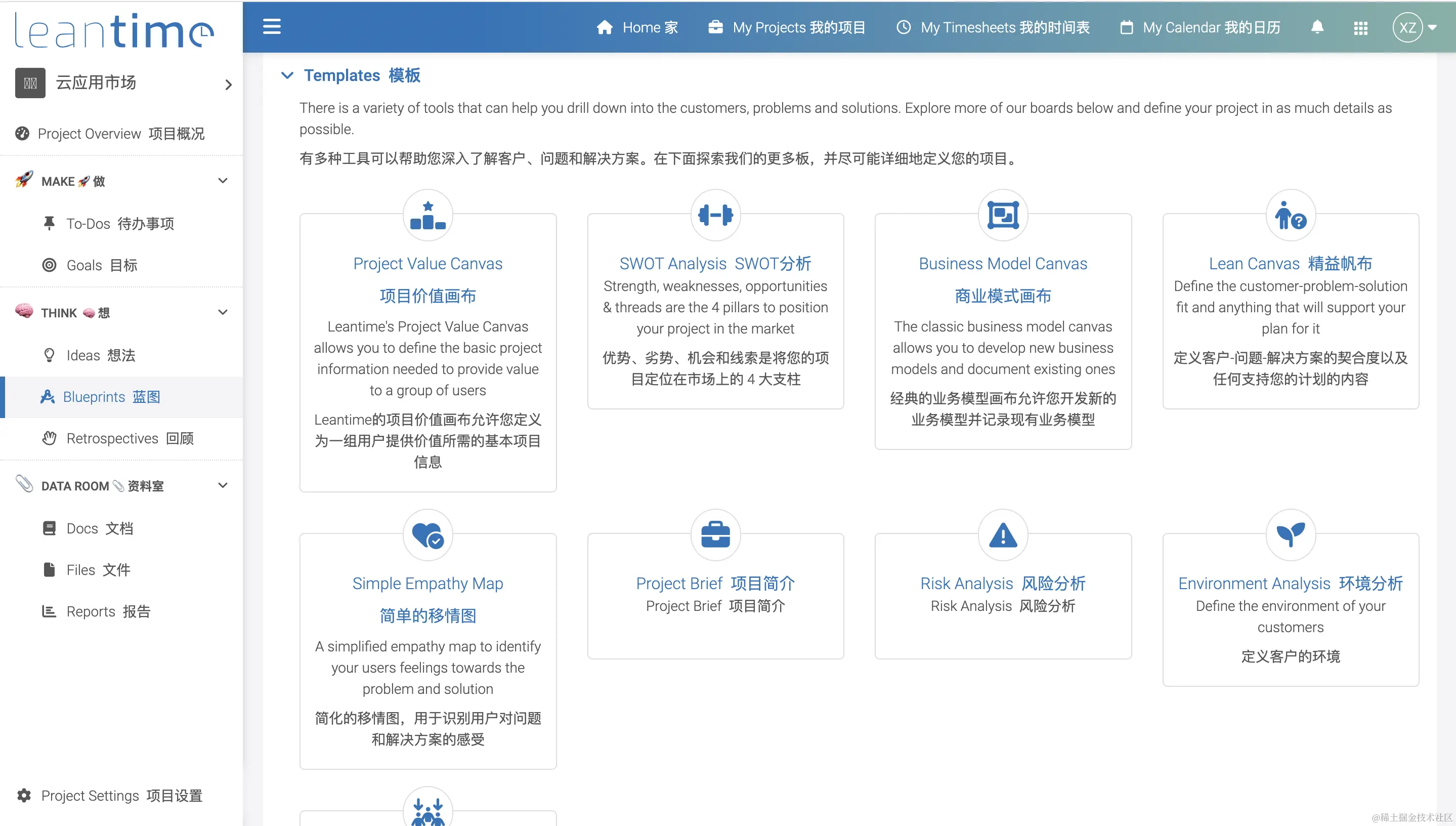Click the notifications bell icon
The height and width of the screenshot is (826, 1456).
1317,27
